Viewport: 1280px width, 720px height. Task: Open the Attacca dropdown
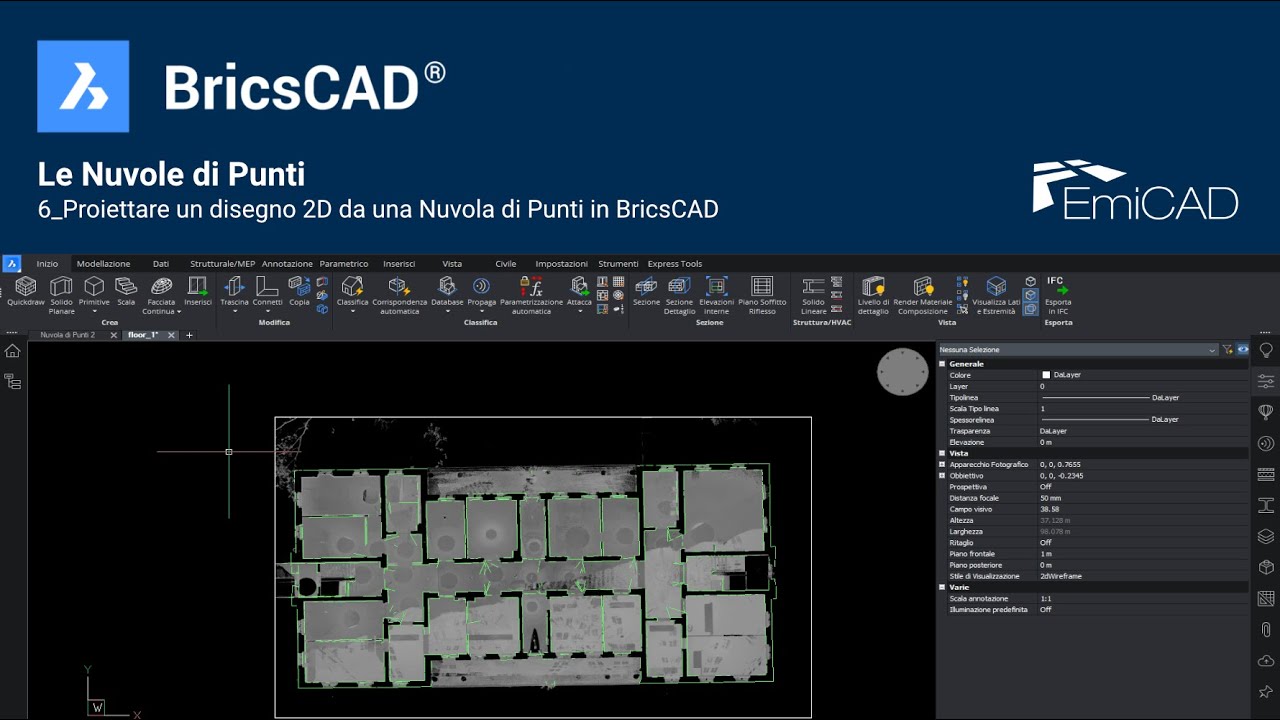tap(579, 311)
